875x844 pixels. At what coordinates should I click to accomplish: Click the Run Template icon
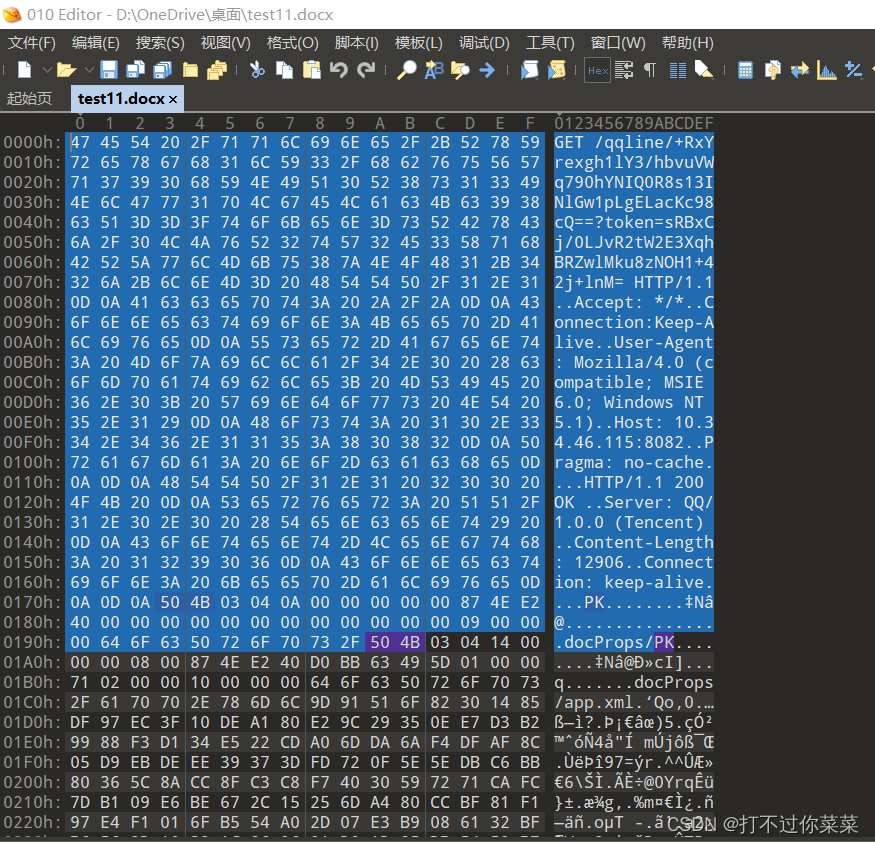point(557,70)
